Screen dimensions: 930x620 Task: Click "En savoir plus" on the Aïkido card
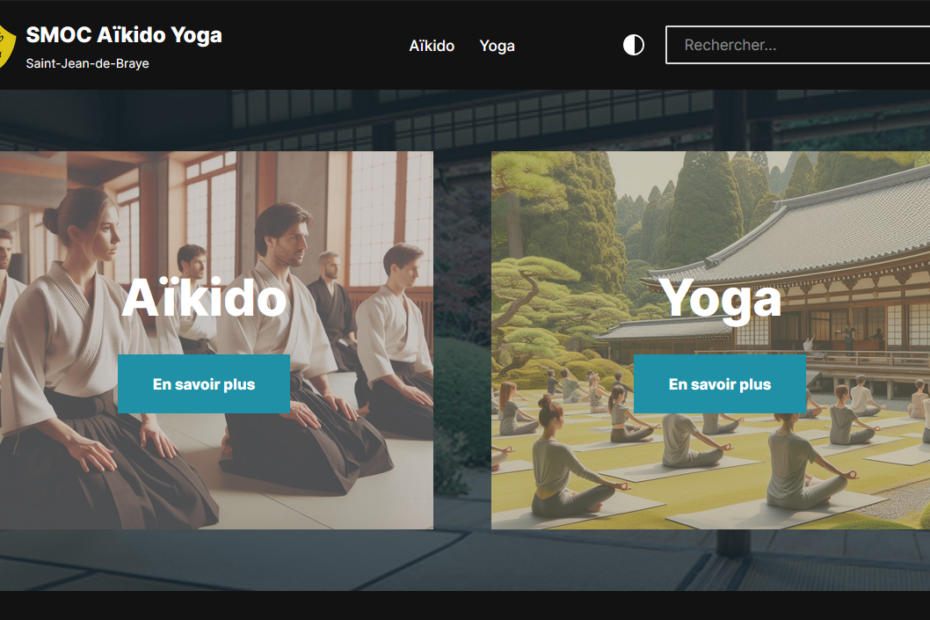click(204, 384)
